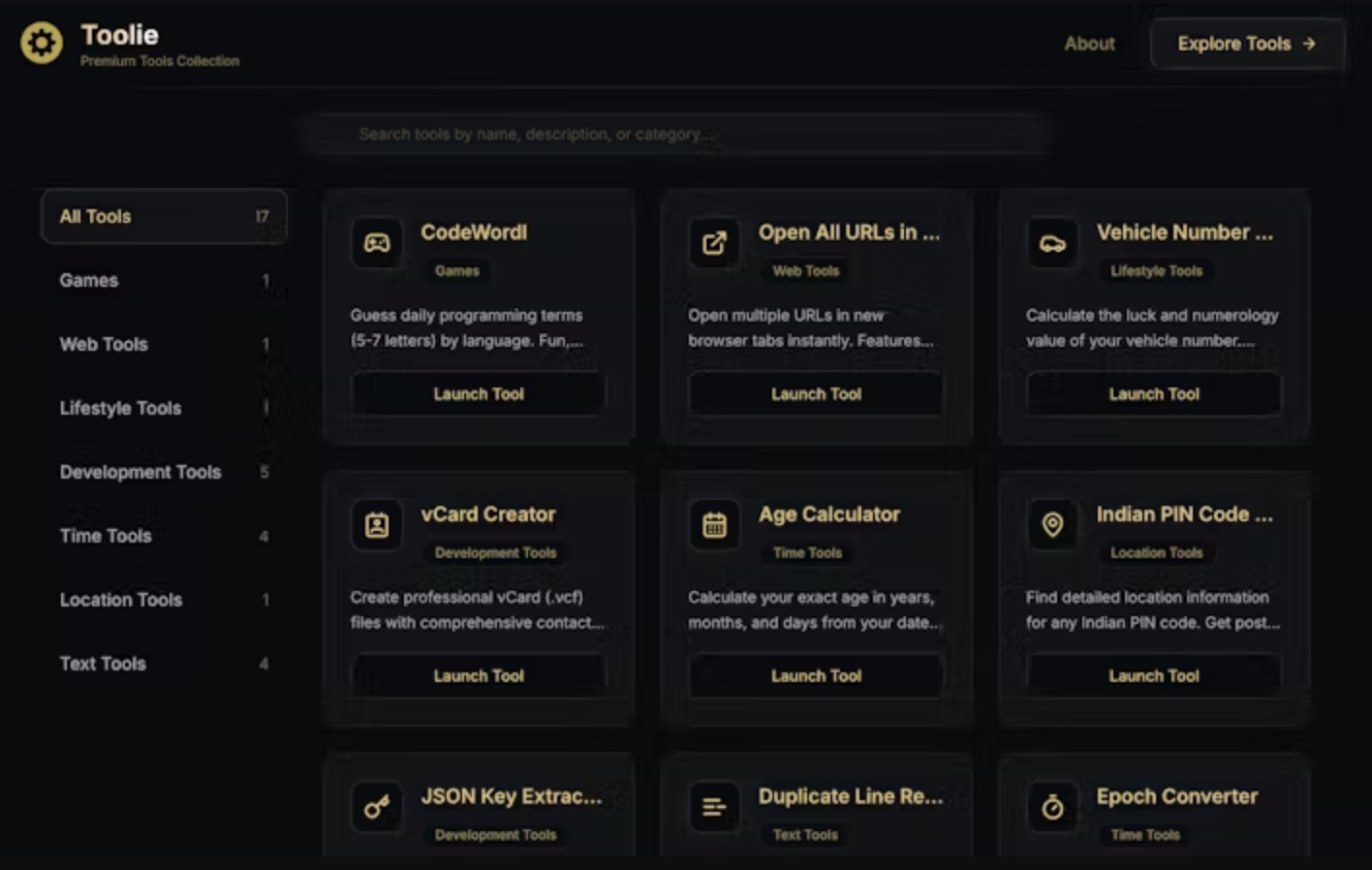The width and height of the screenshot is (1372, 870).
Task: Click the Toolie site title
Action: click(x=119, y=35)
